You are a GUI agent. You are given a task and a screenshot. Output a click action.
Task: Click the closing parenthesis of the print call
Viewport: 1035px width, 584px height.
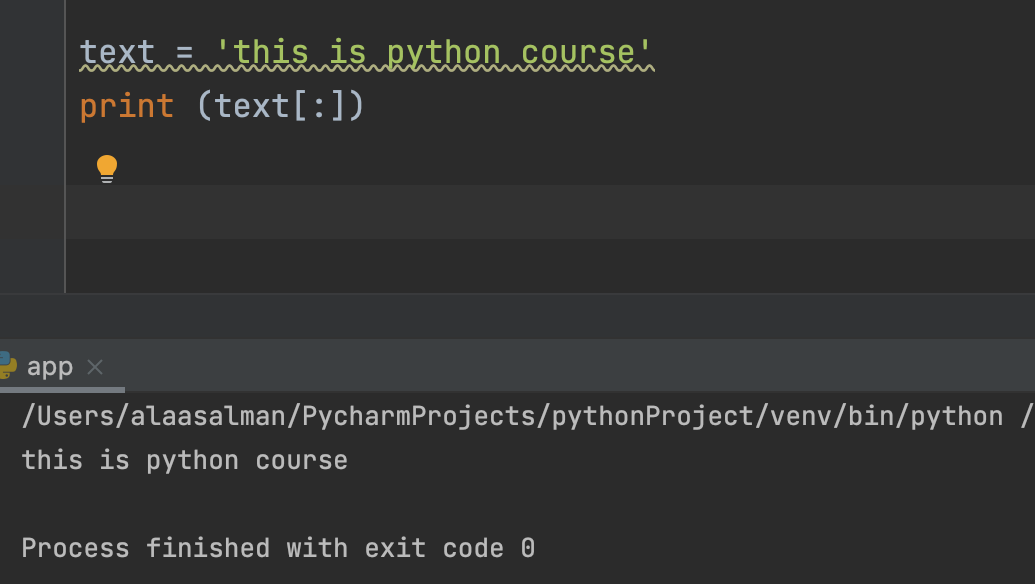pos(356,105)
